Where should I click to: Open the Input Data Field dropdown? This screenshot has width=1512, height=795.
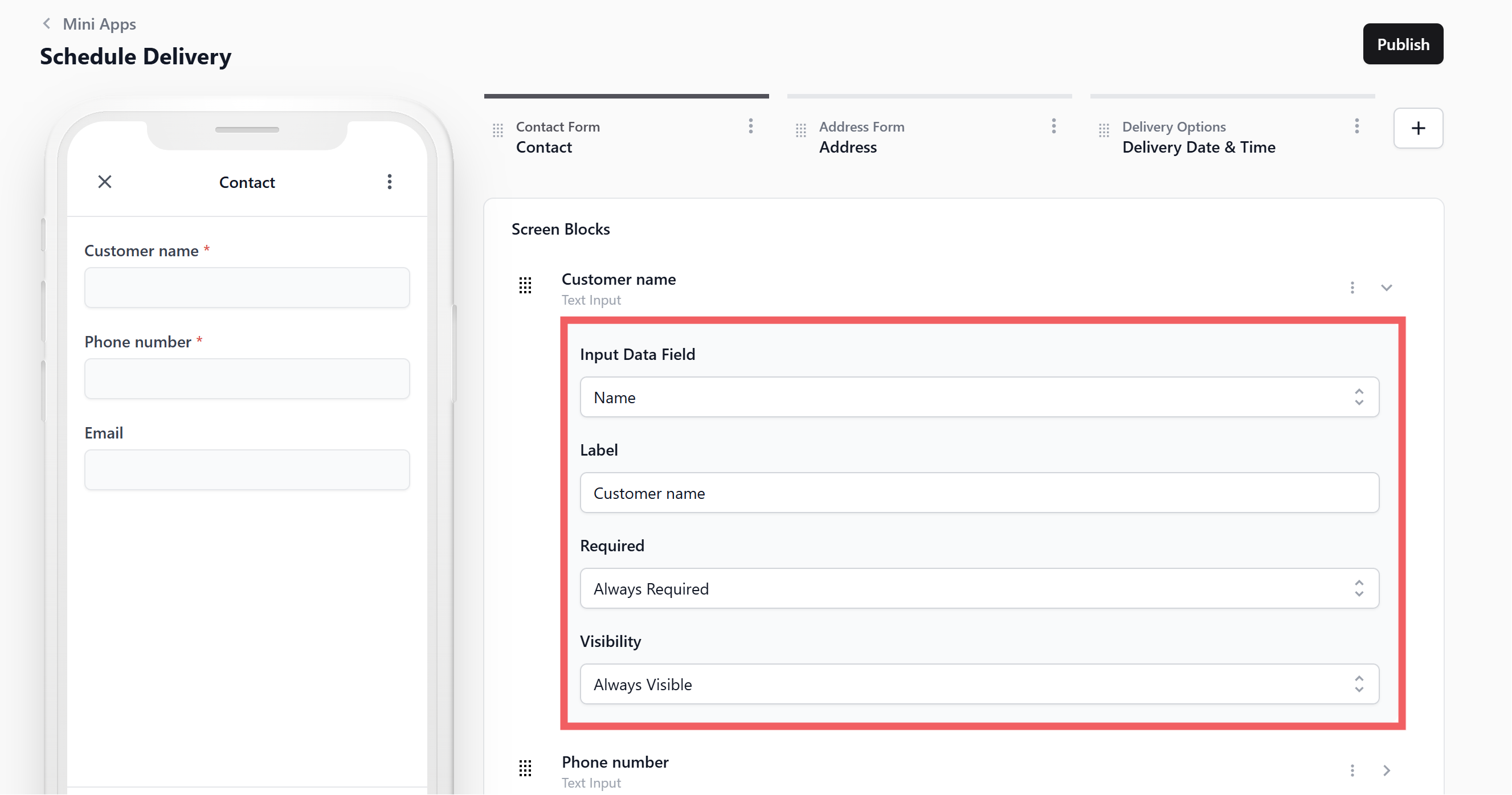tap(978, 397)
